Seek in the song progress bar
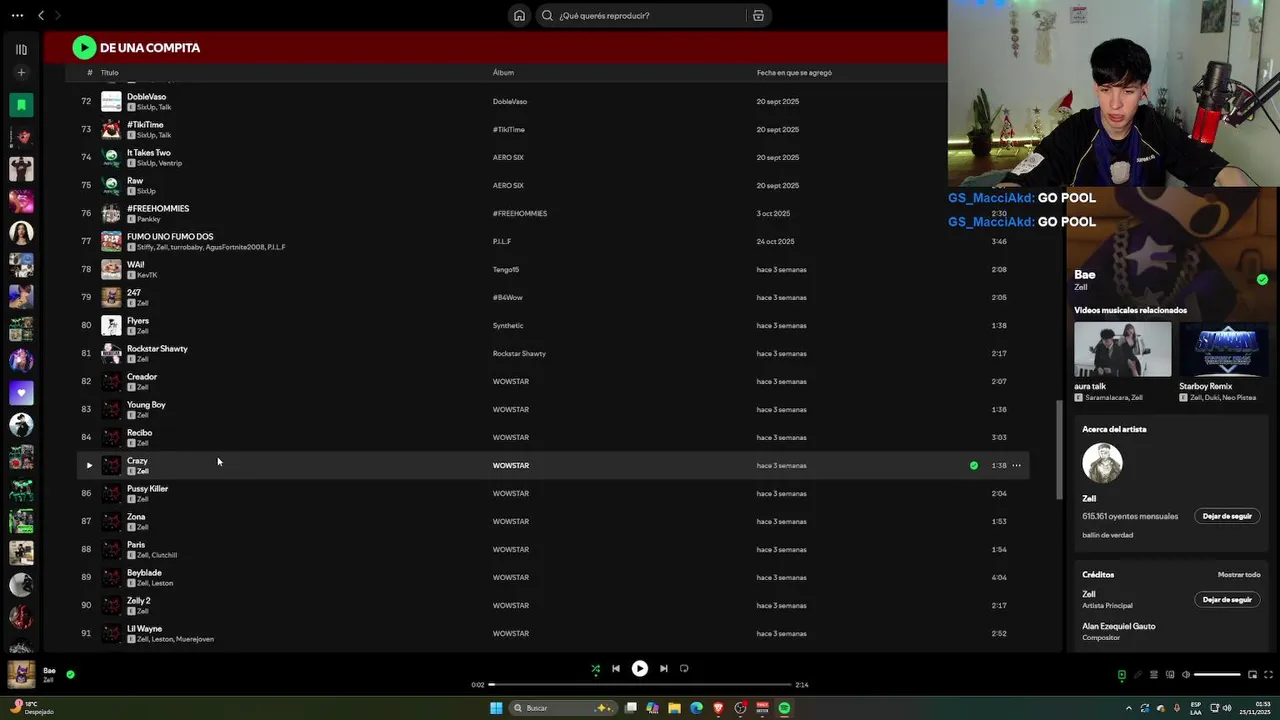Screen dimensions: 1280x720 [640, 685]
